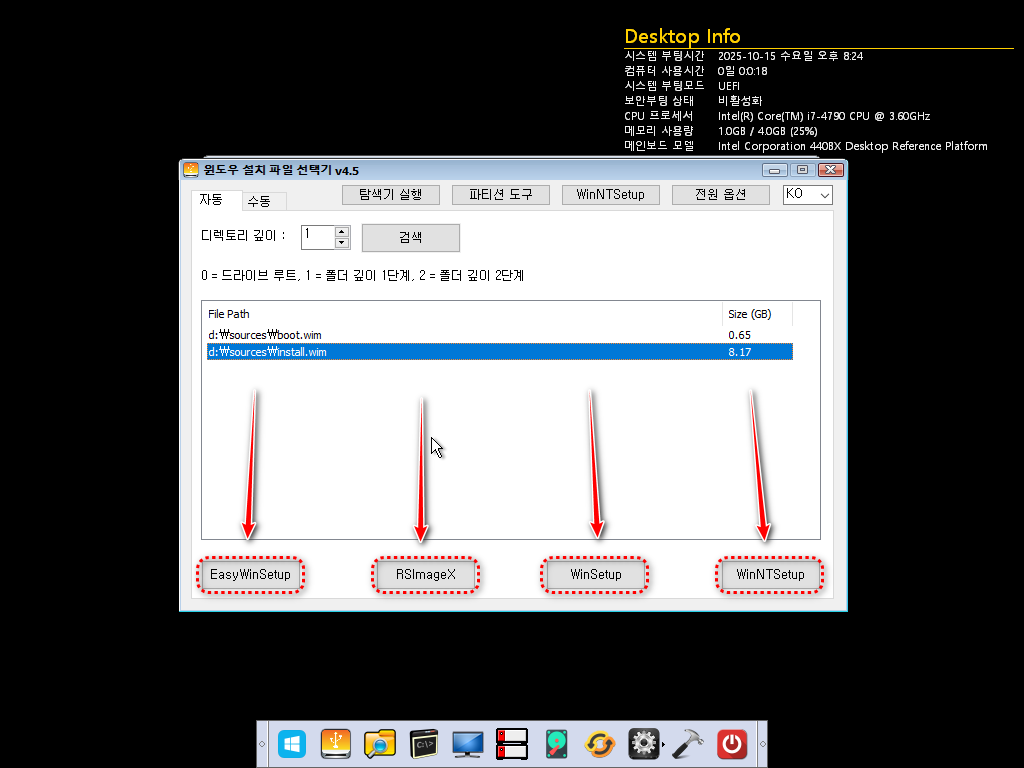Click the 0.65 size value

pos(739,335)
